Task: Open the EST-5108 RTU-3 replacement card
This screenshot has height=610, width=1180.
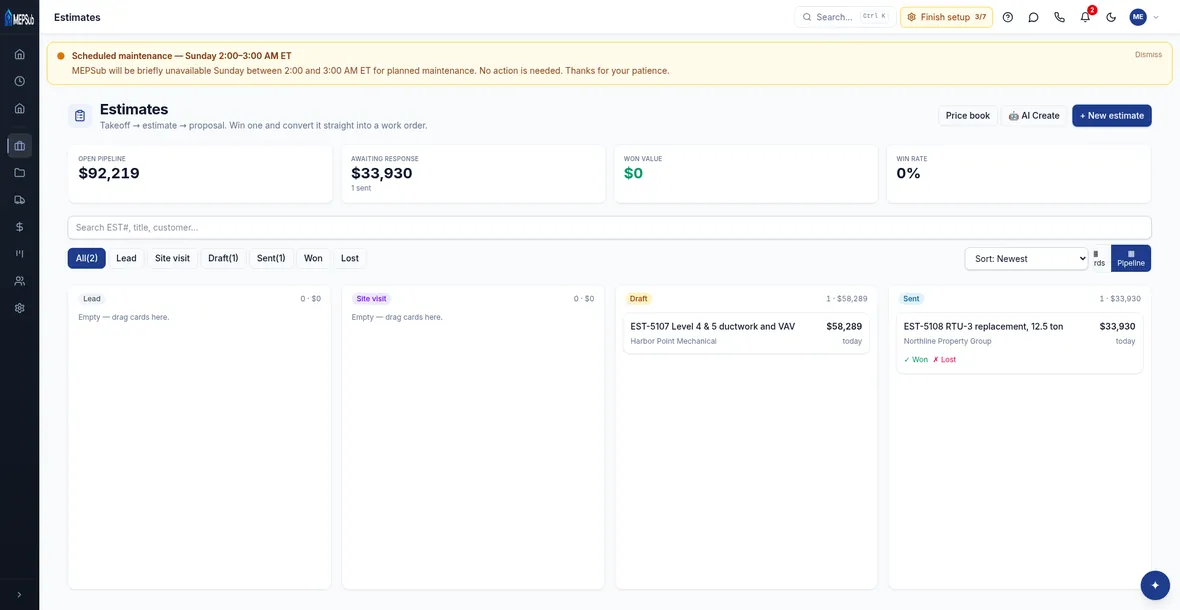Action: coord(1019,343)
